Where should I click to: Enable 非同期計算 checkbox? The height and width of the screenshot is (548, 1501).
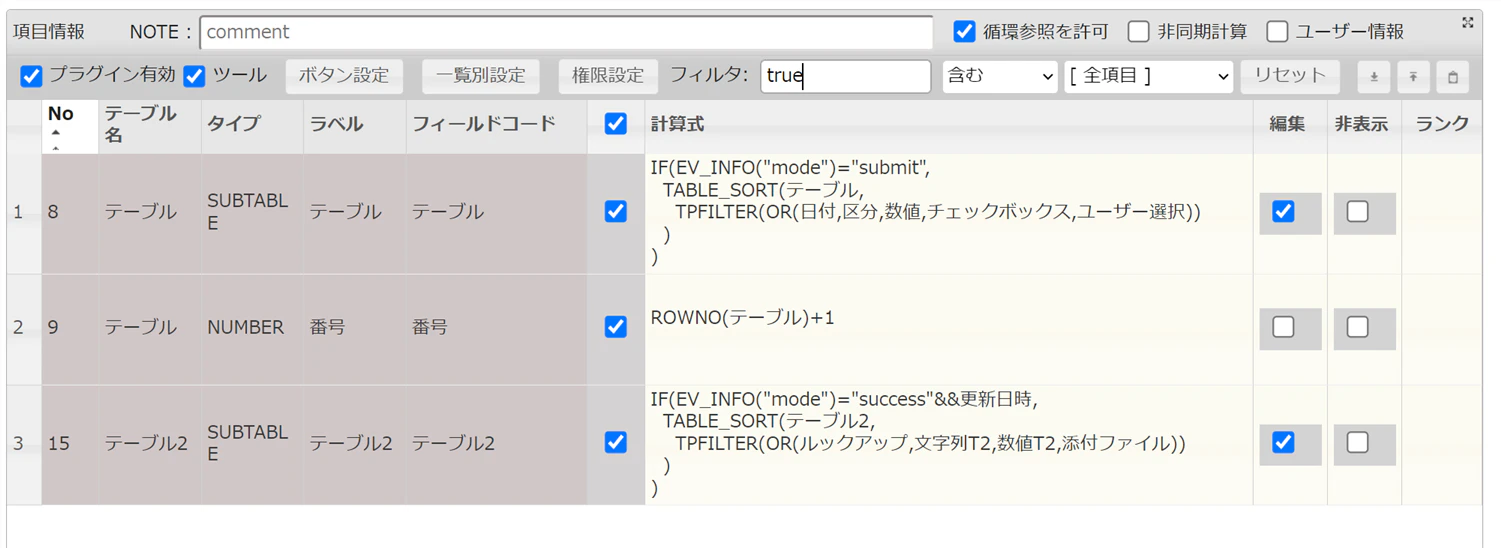click(x=1138, y=31)
